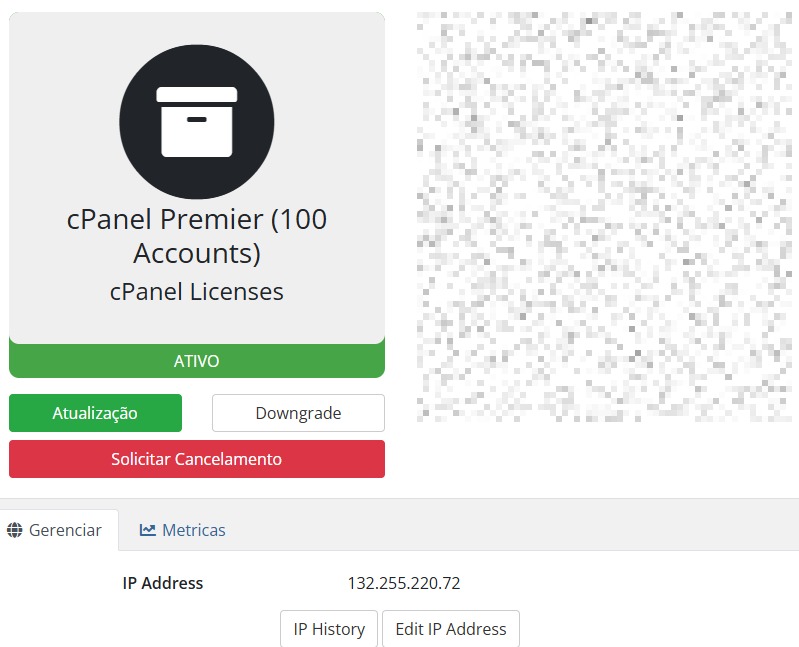Click the IP value 132.255.220.72

point(403,583)
